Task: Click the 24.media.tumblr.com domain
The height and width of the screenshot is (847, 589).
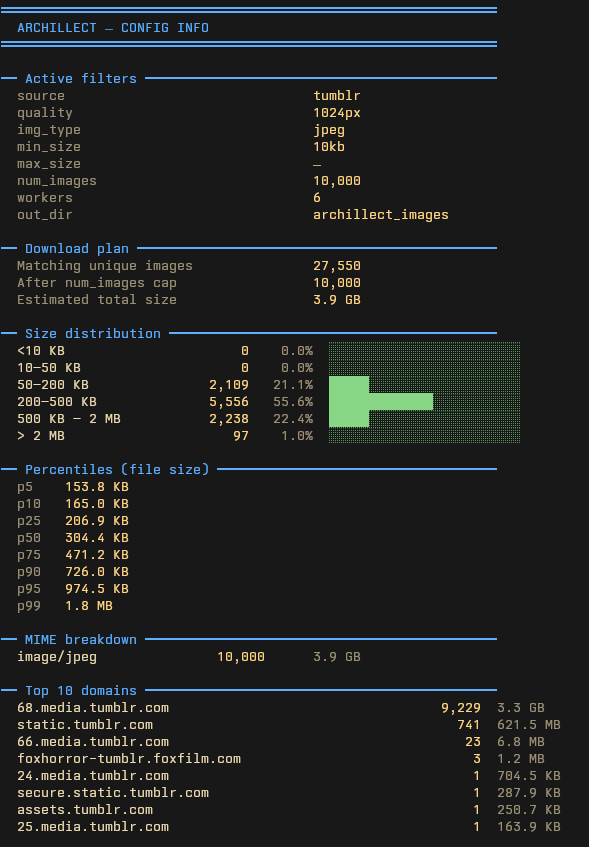Action: click(92, 776)
